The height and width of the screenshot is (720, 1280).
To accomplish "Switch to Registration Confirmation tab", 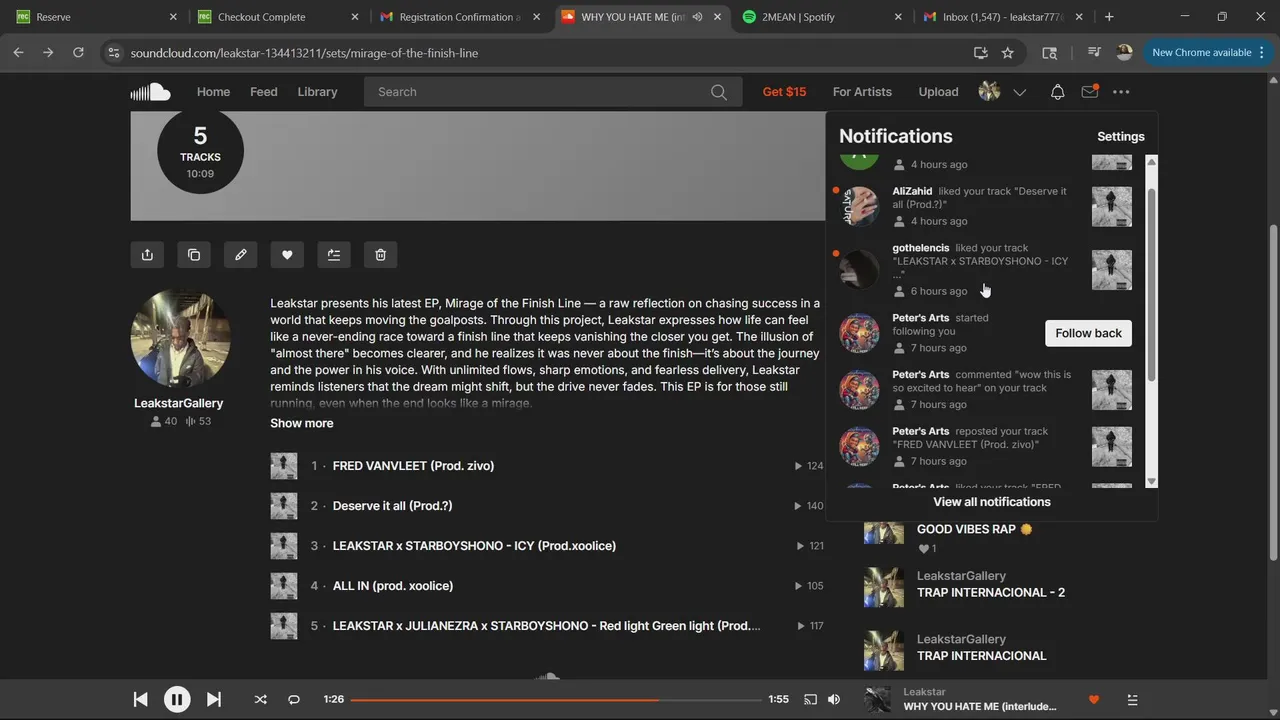I will click(x=458, y=17).
